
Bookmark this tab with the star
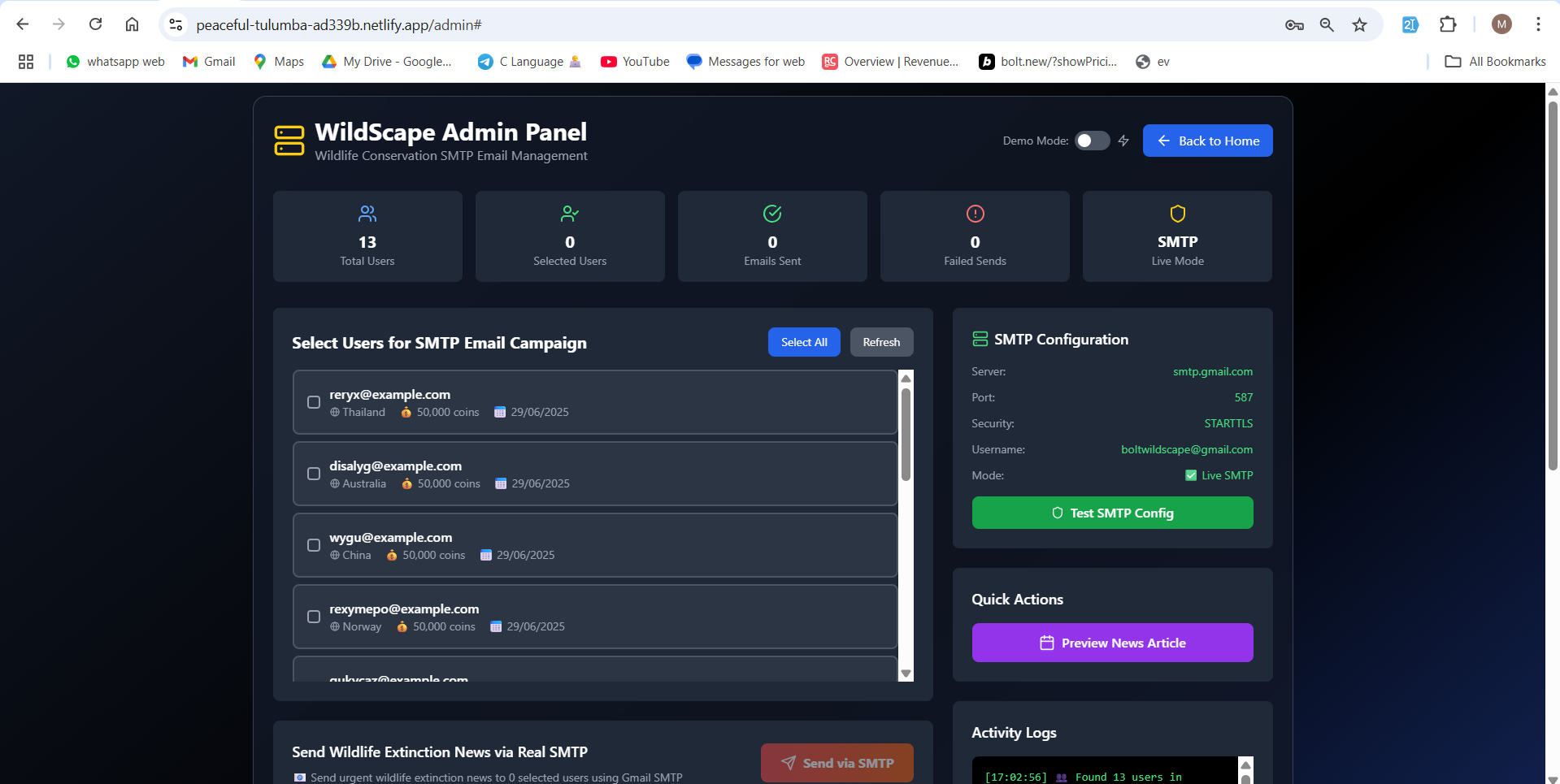tap(1359, 25)
